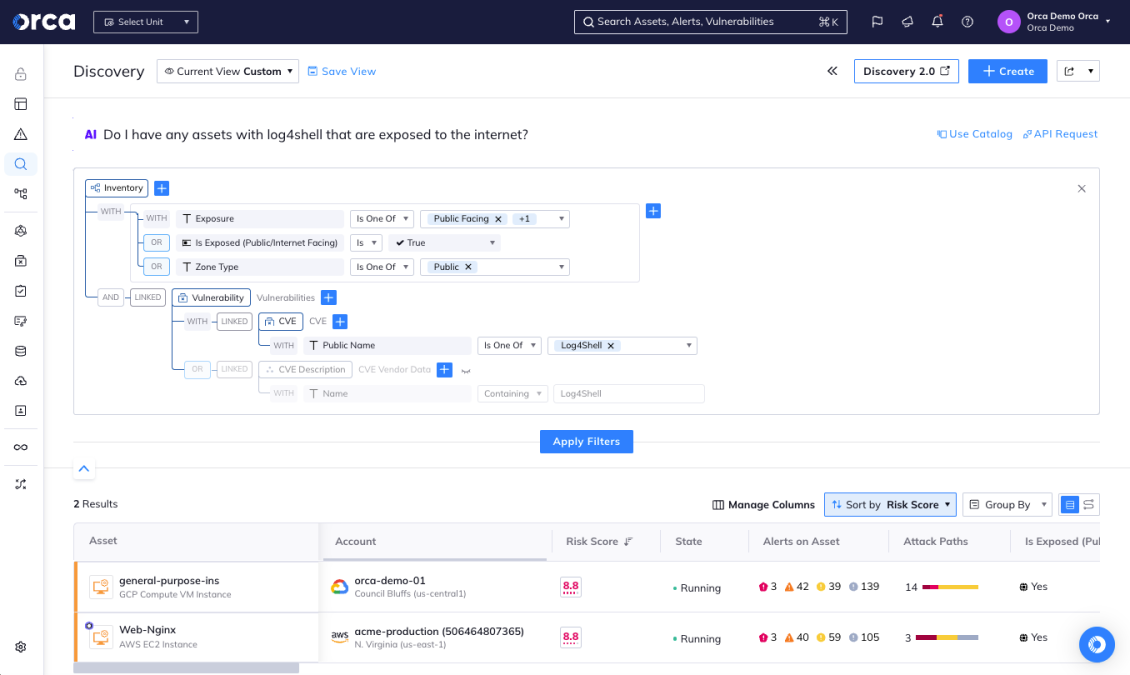Click the Save View link
The width and height of the screenshot is (1130, 675).
coord(342,71)
